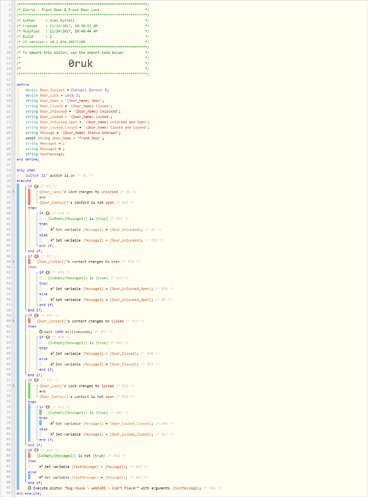Click the orange lightning marker at line 36
The image size is (370, 500).
[14, 192]
